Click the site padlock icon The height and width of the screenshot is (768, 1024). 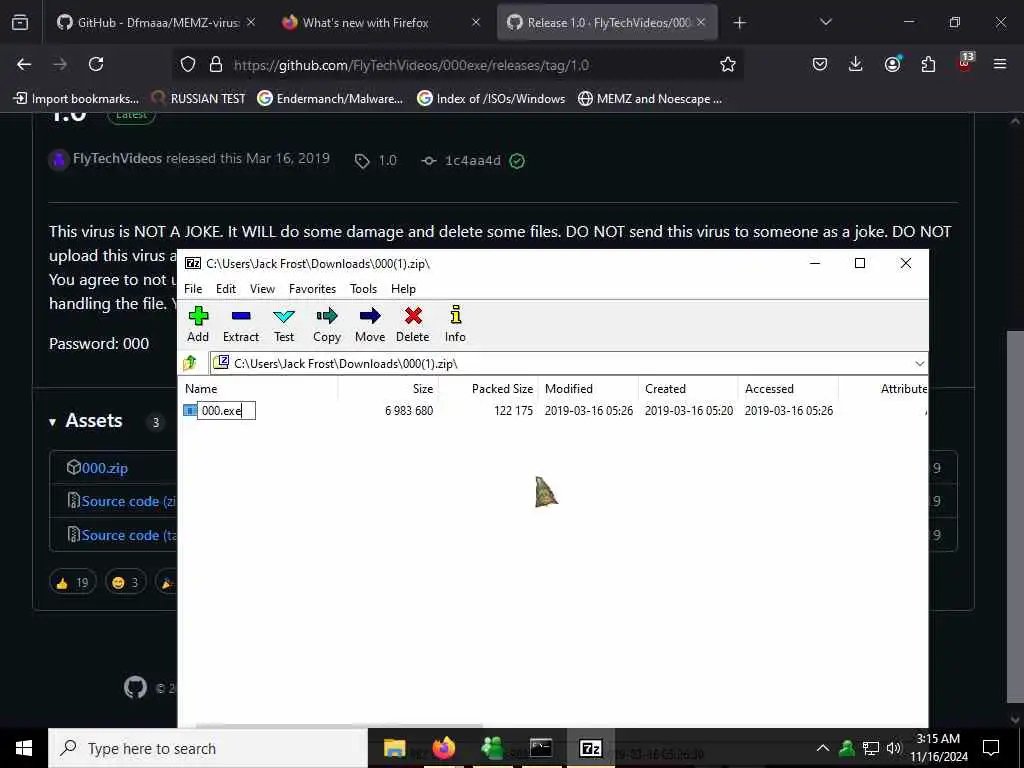click(x=216, y=64)
